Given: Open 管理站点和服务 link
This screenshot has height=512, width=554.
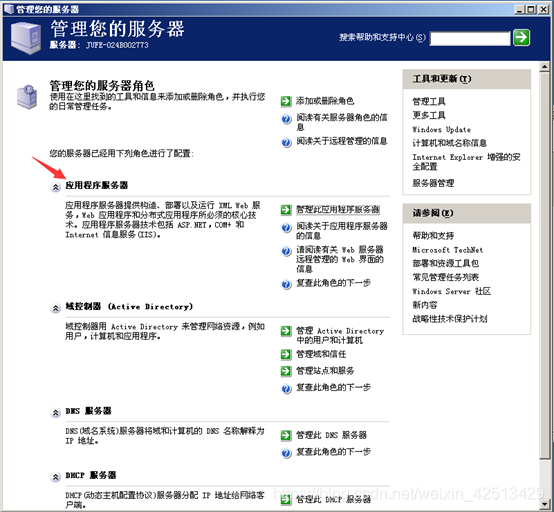Looking at the screenshot, I should tap(325, 371).
